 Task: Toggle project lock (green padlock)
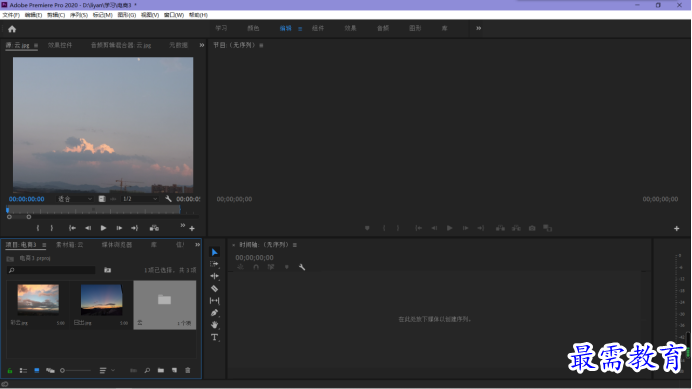tap(10, 370)
